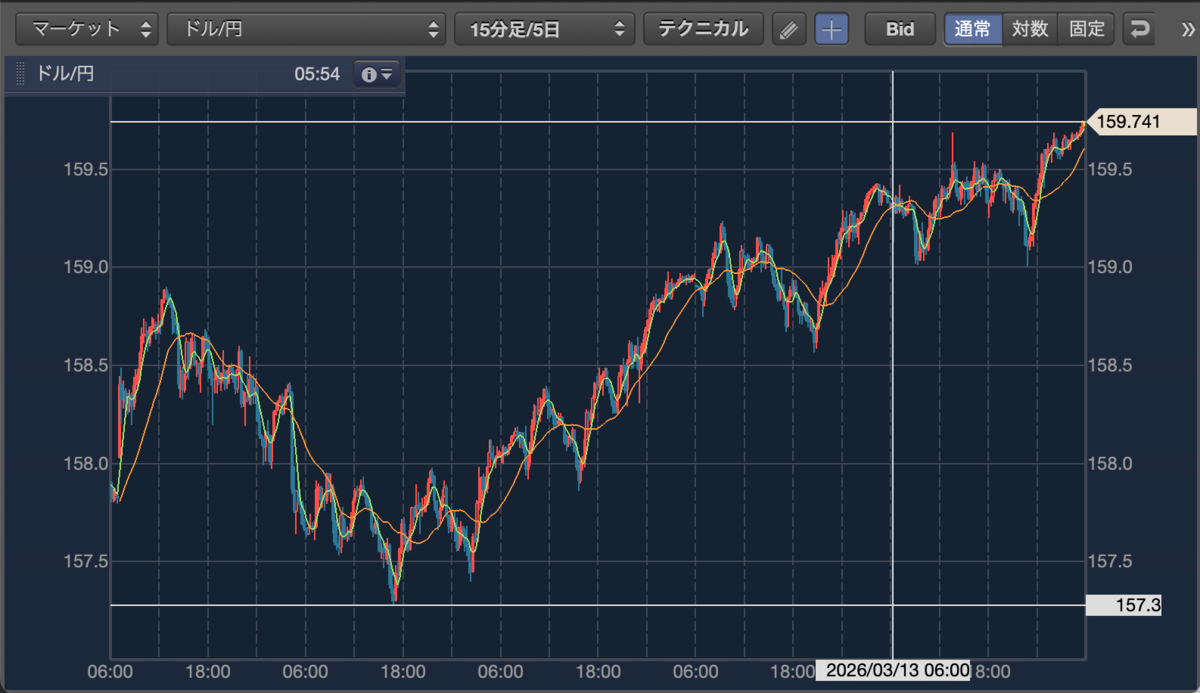The height and width of the screenshot is (693, 1200).
Task: Click the return arrow icon
Action: click(x=1139, y=29)
